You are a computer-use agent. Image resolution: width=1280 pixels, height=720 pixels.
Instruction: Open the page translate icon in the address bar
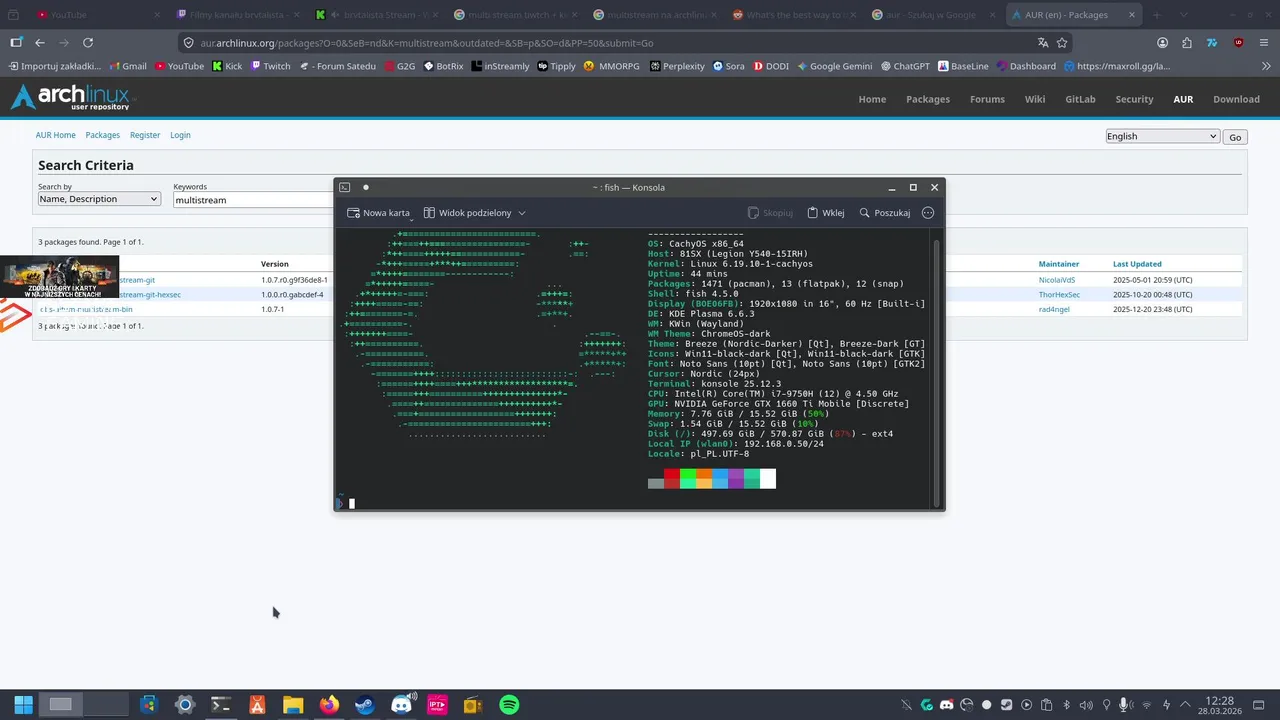(1043, 43)
